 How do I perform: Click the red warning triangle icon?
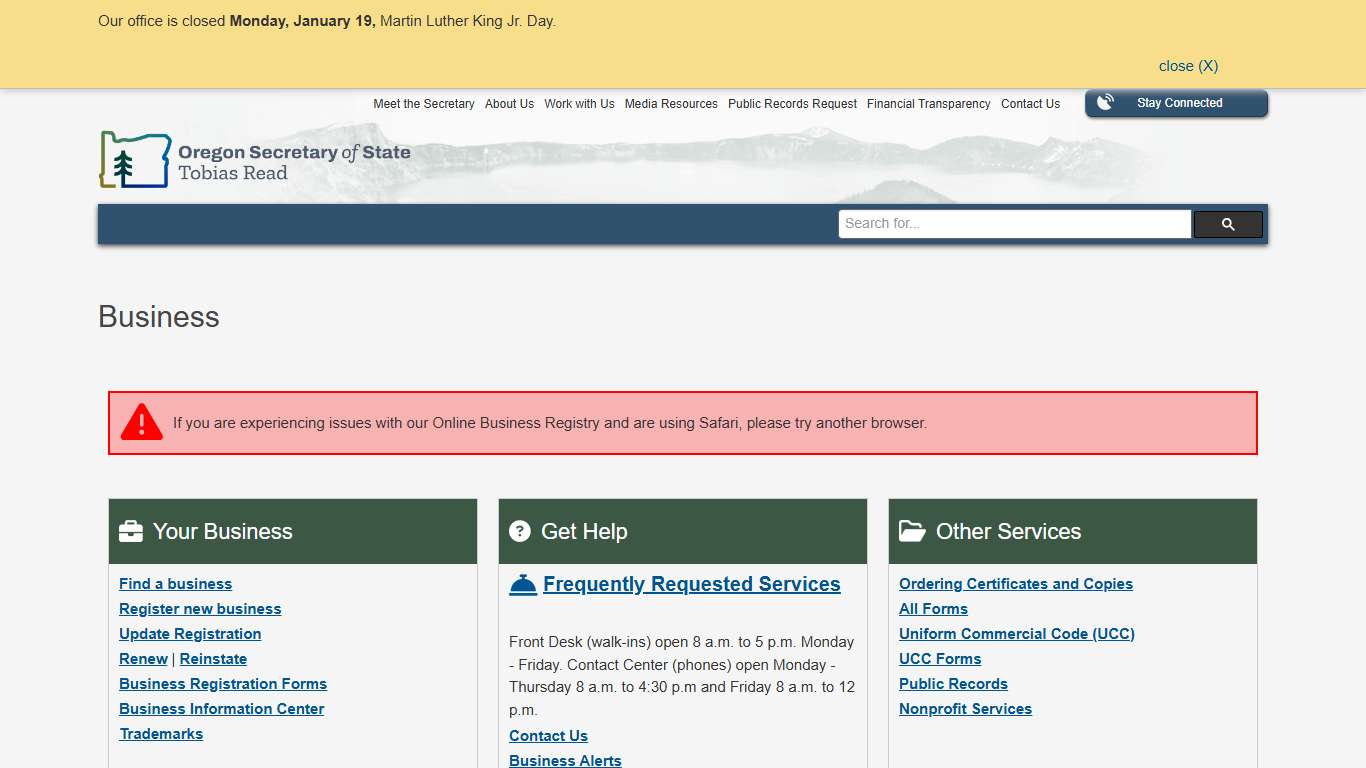142,423
